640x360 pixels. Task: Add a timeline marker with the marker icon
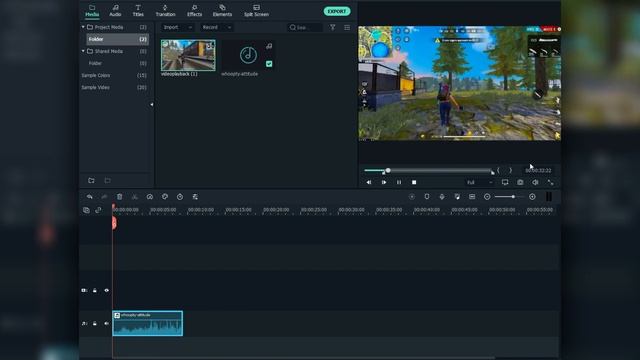pos(427,197)
